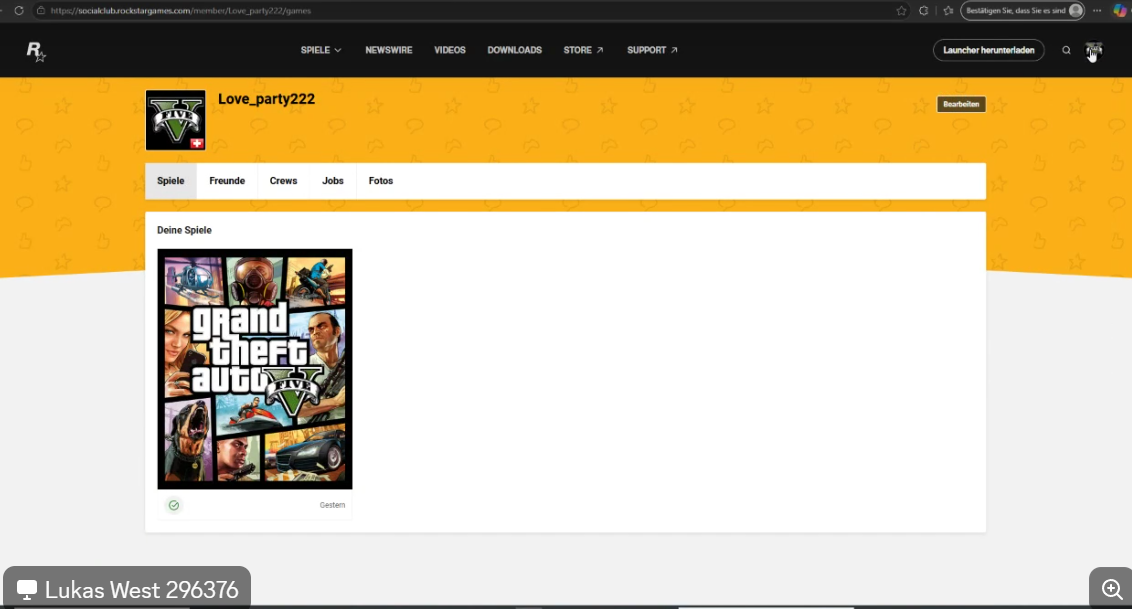Switch to the Jobs tab
Screen dimensions: 1132x609
(x=333, y=181)
